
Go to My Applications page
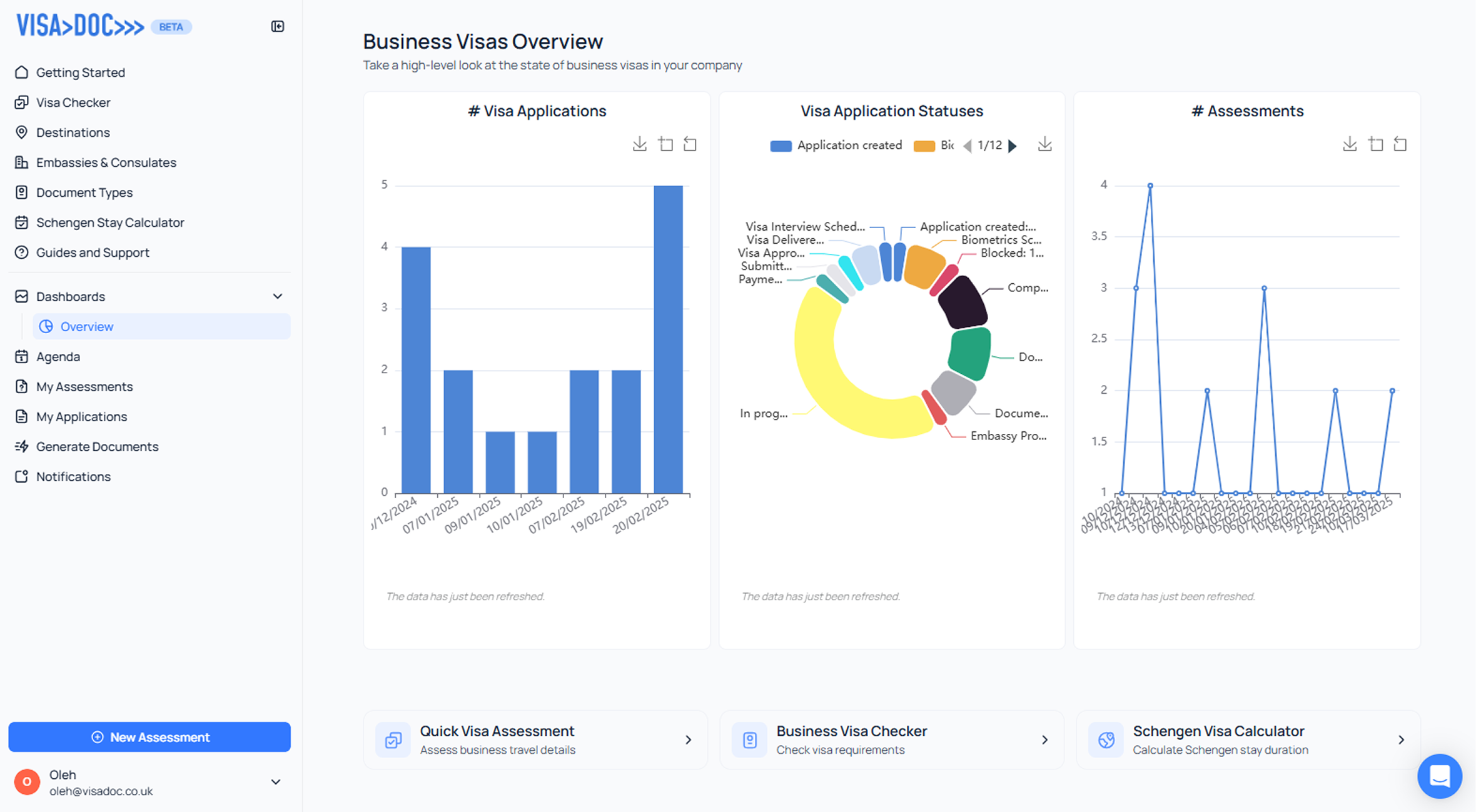(x=81, y=416)
